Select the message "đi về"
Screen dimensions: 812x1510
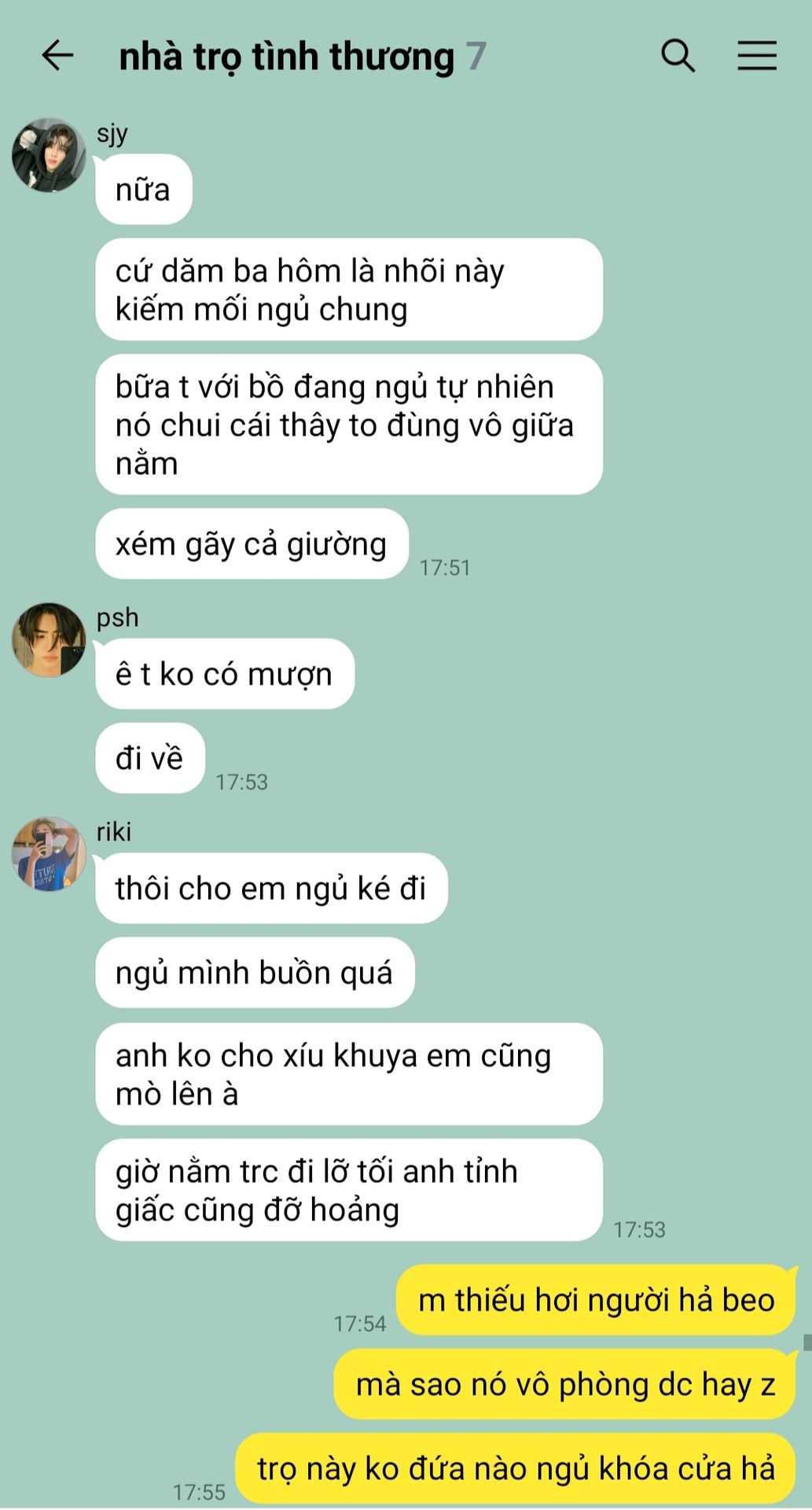(150, 758)
